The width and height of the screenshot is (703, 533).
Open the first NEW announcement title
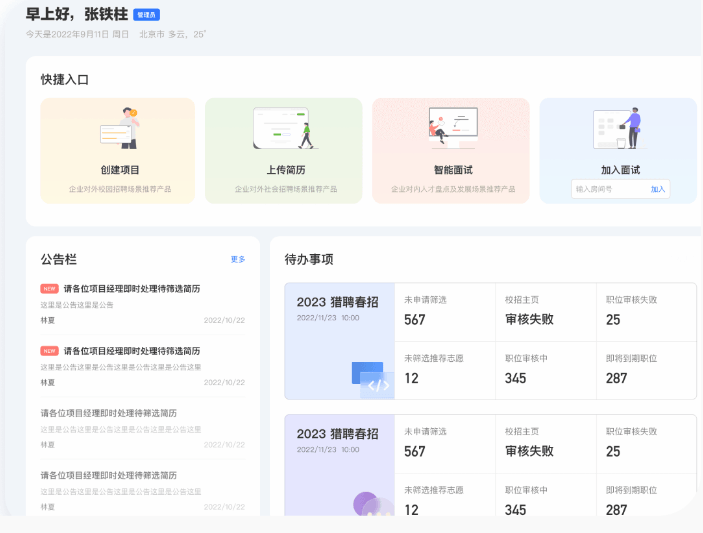[x=132, y=288]
